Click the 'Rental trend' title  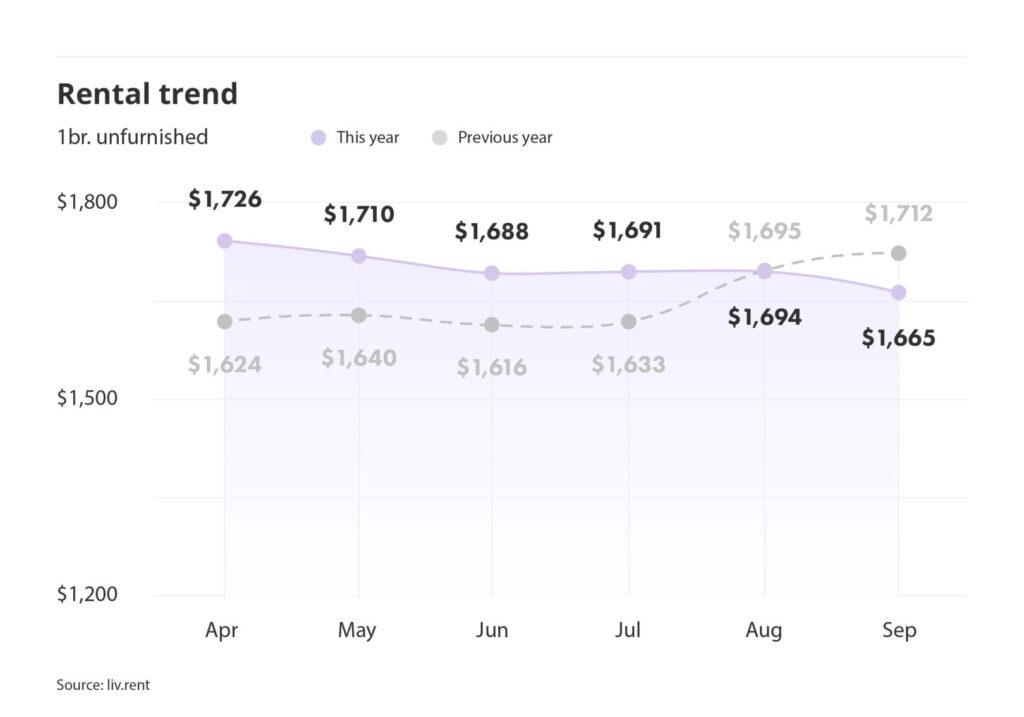point(147,94)
